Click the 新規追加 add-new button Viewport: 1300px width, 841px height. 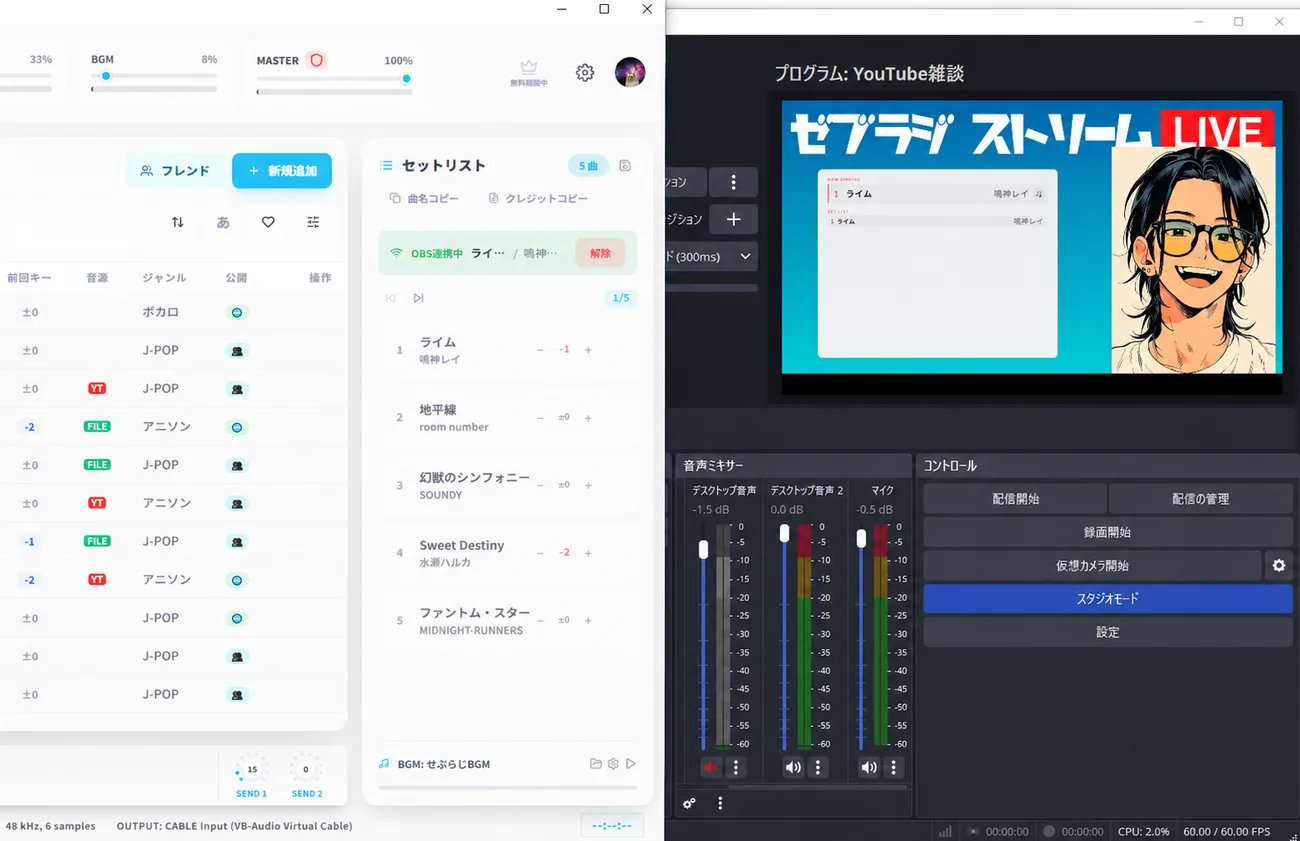tap(282, 171)
